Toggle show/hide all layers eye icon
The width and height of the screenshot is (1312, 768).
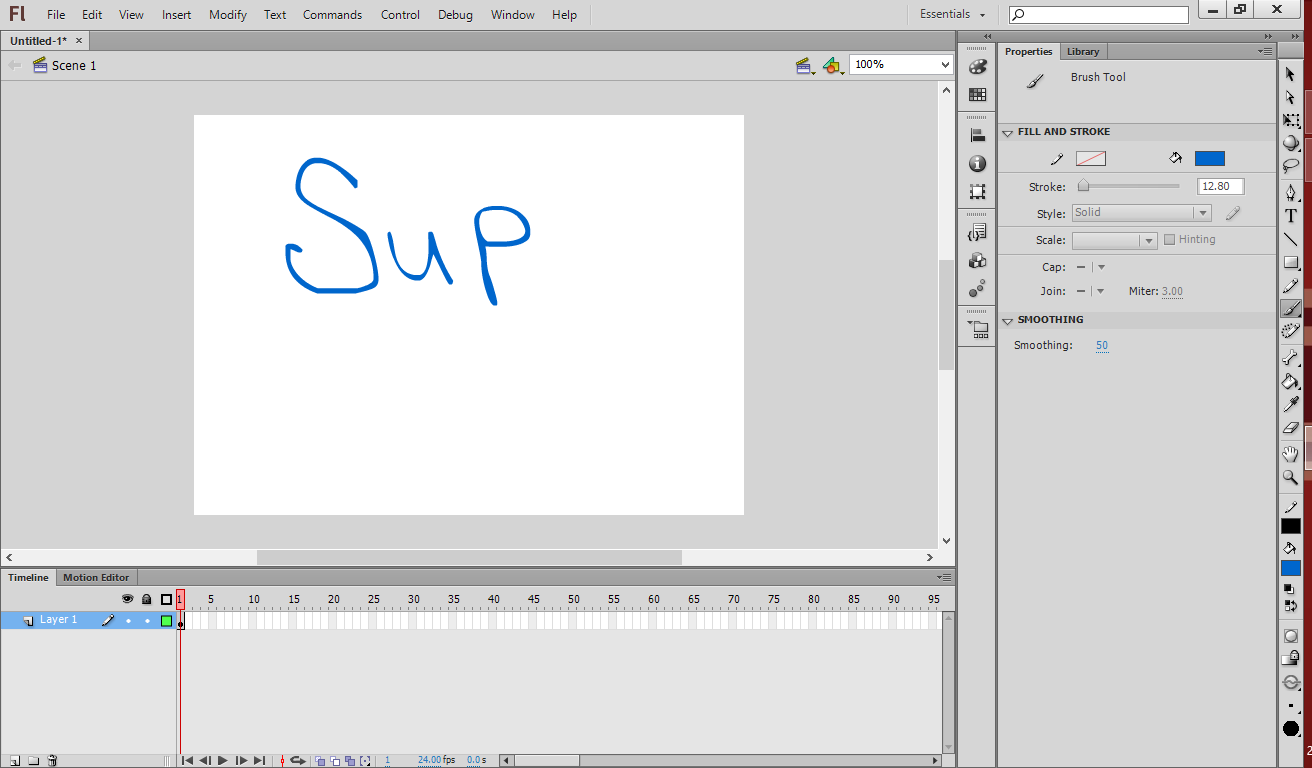pos(128,599)
